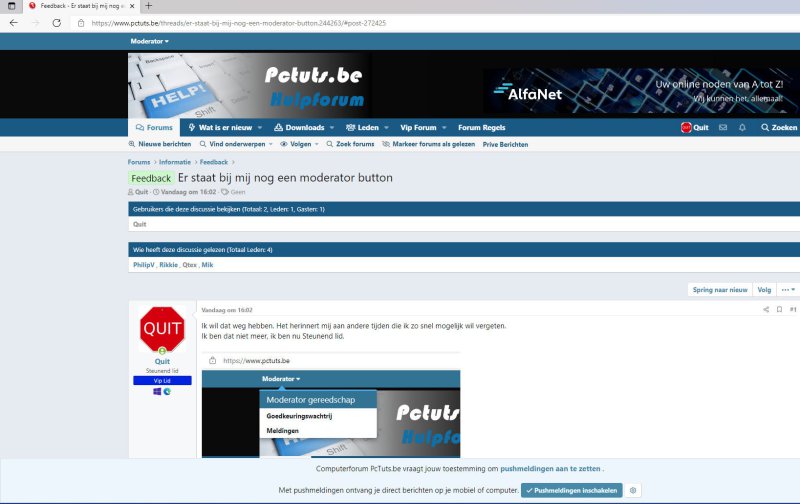Screen dimensions: 800x504
Task: Expand the Volgen dropdown arrow
Action: (317, 144)
